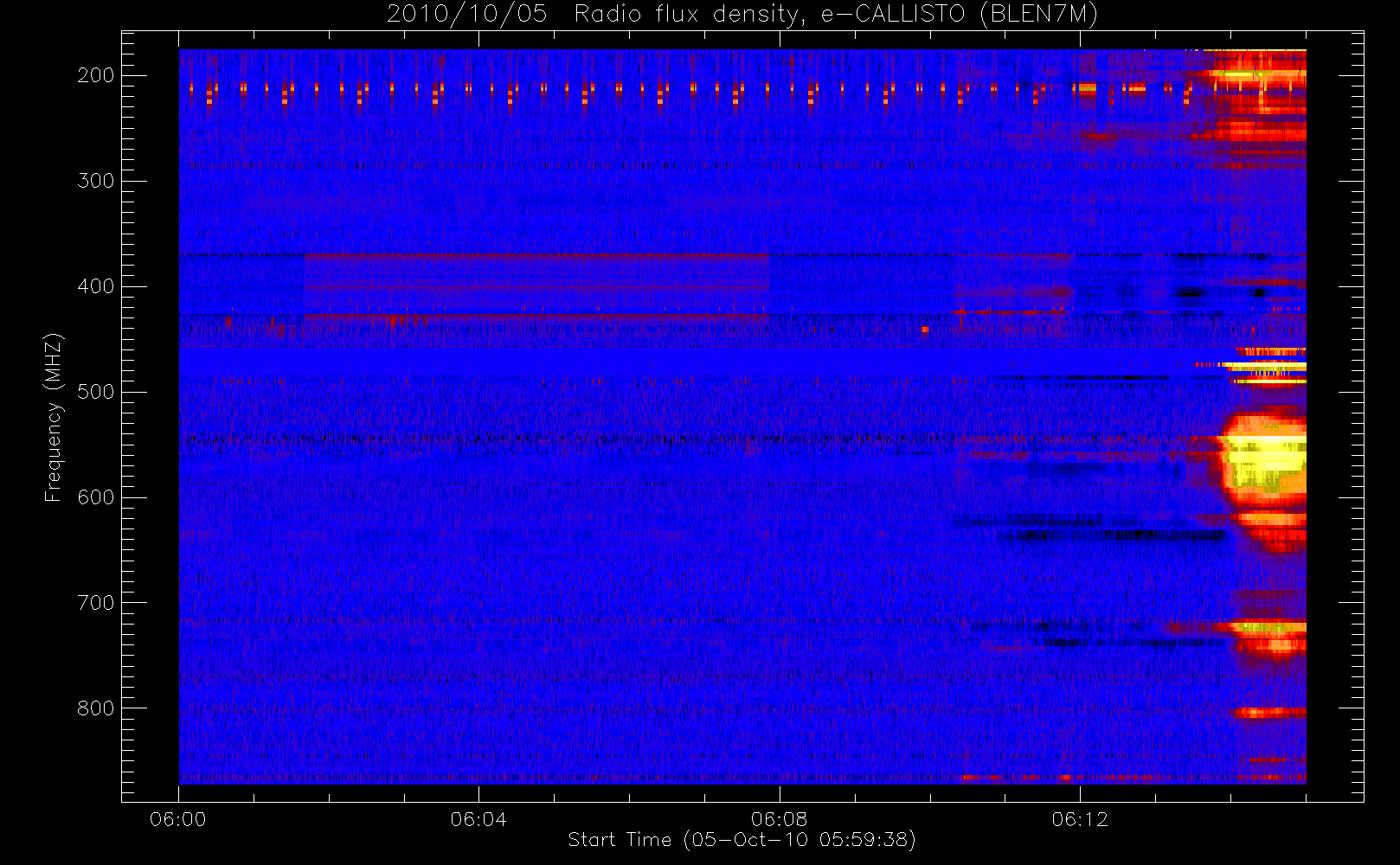Click the 06:04 time tick label
1400x865 pixels.
478,819
